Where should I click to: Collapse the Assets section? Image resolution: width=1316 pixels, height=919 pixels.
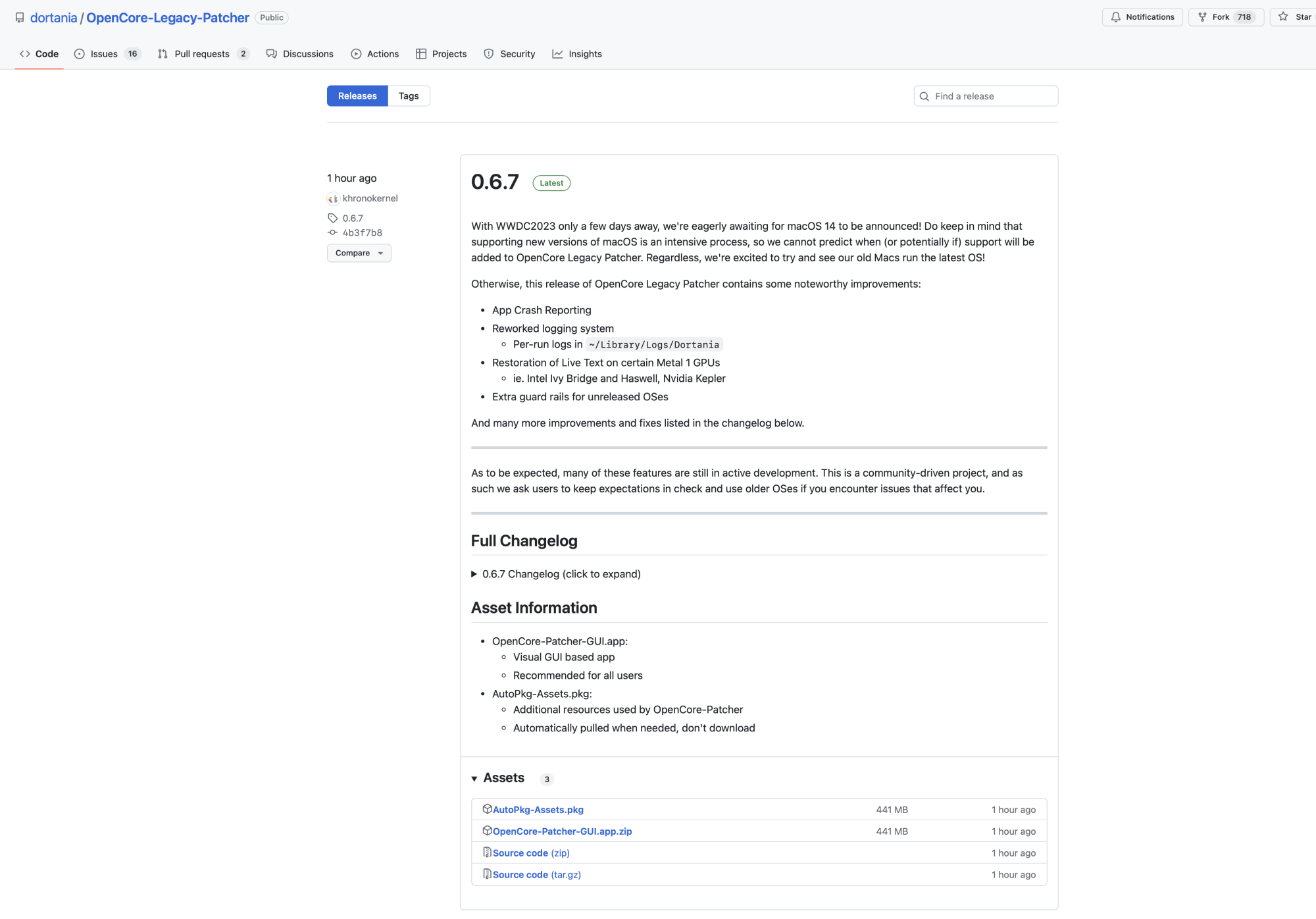(474, 779)
